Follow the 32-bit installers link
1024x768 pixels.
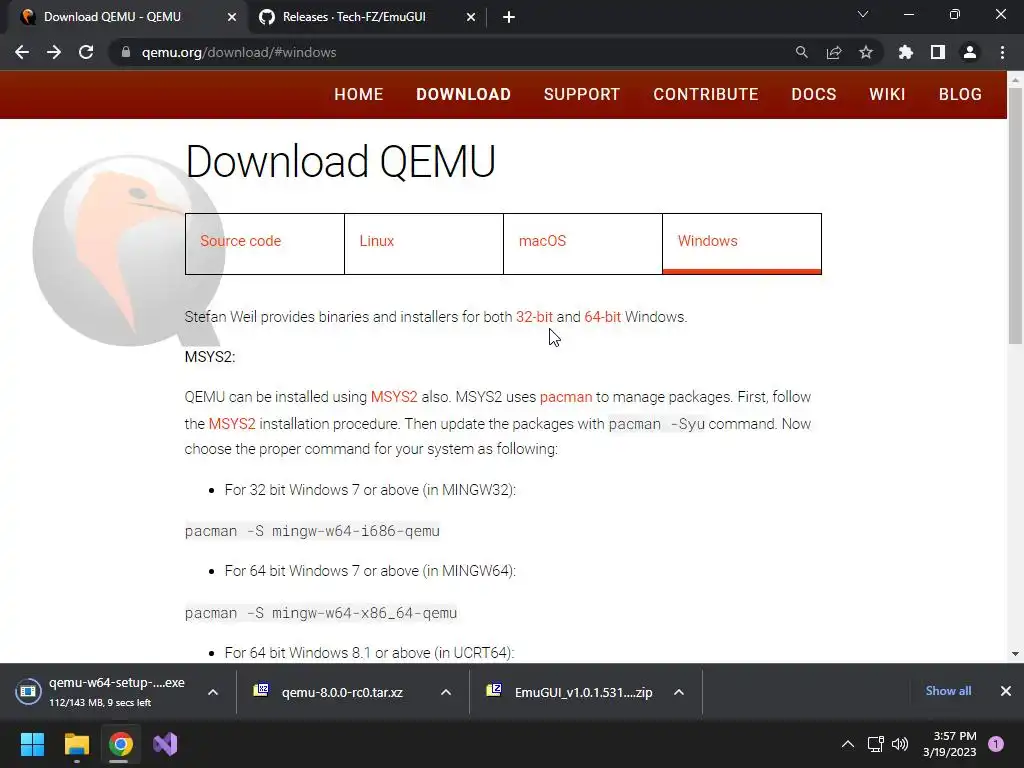tap(534, 317)
